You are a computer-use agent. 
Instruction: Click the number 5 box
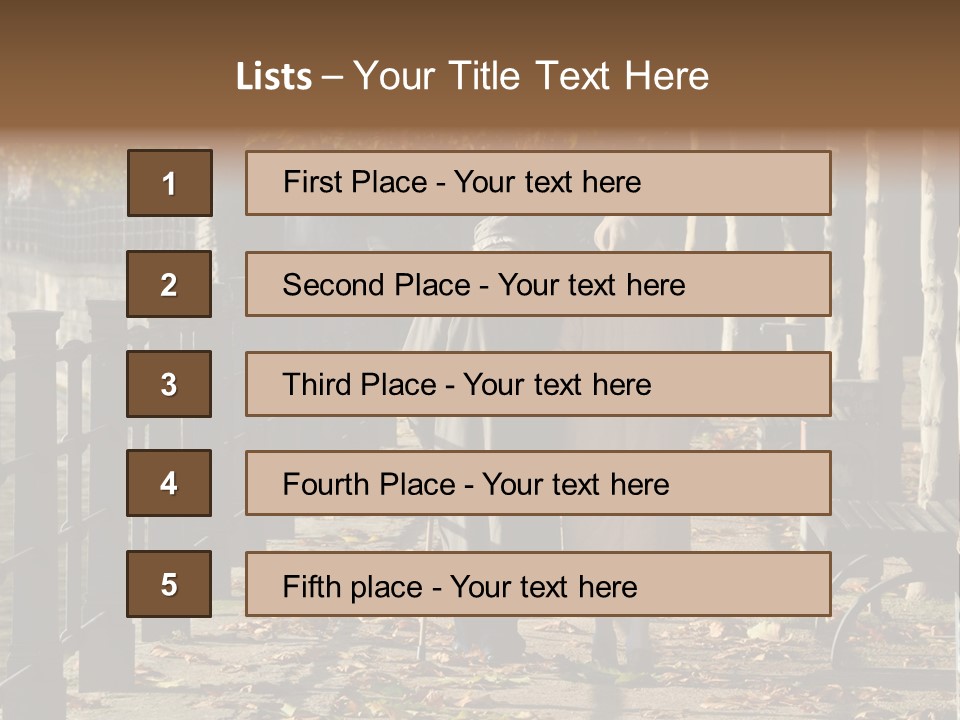tap(169, 584)
